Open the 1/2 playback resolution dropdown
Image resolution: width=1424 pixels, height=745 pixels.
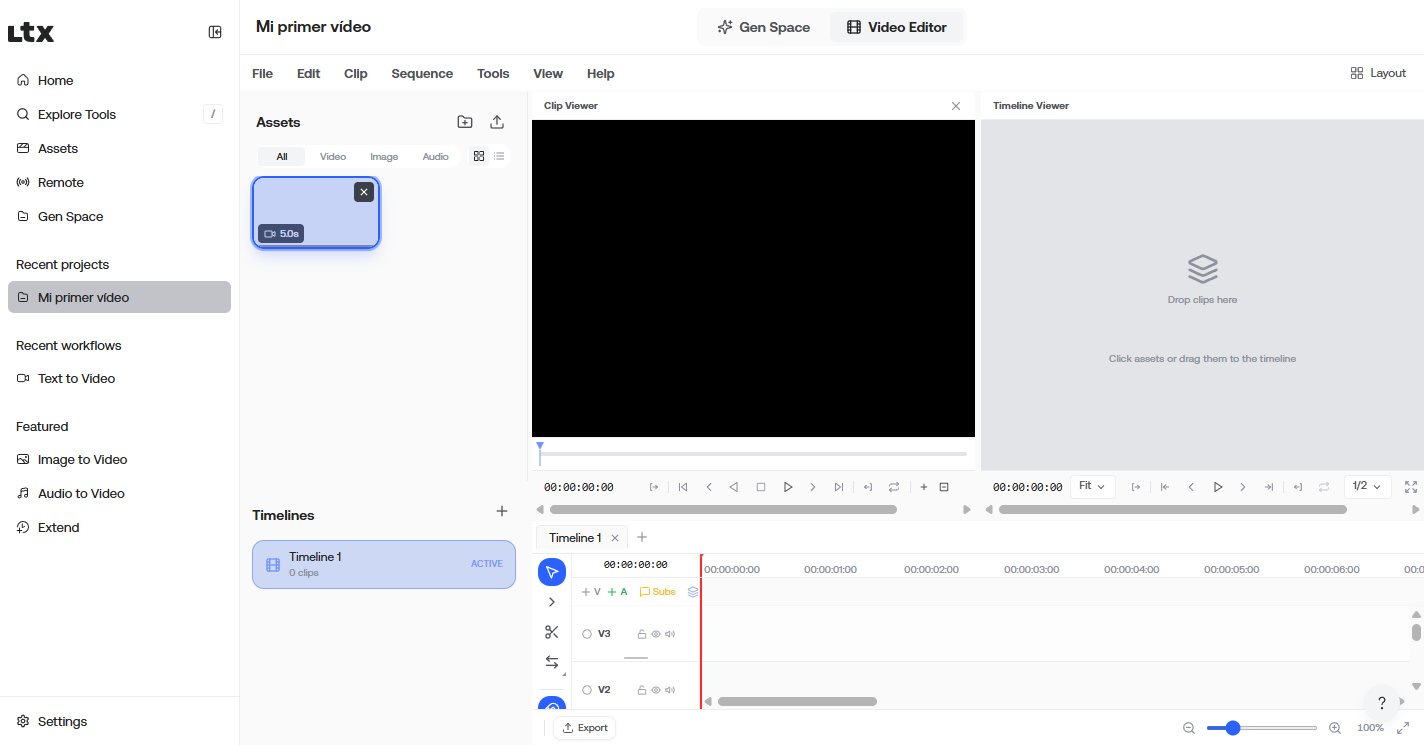1367,487
